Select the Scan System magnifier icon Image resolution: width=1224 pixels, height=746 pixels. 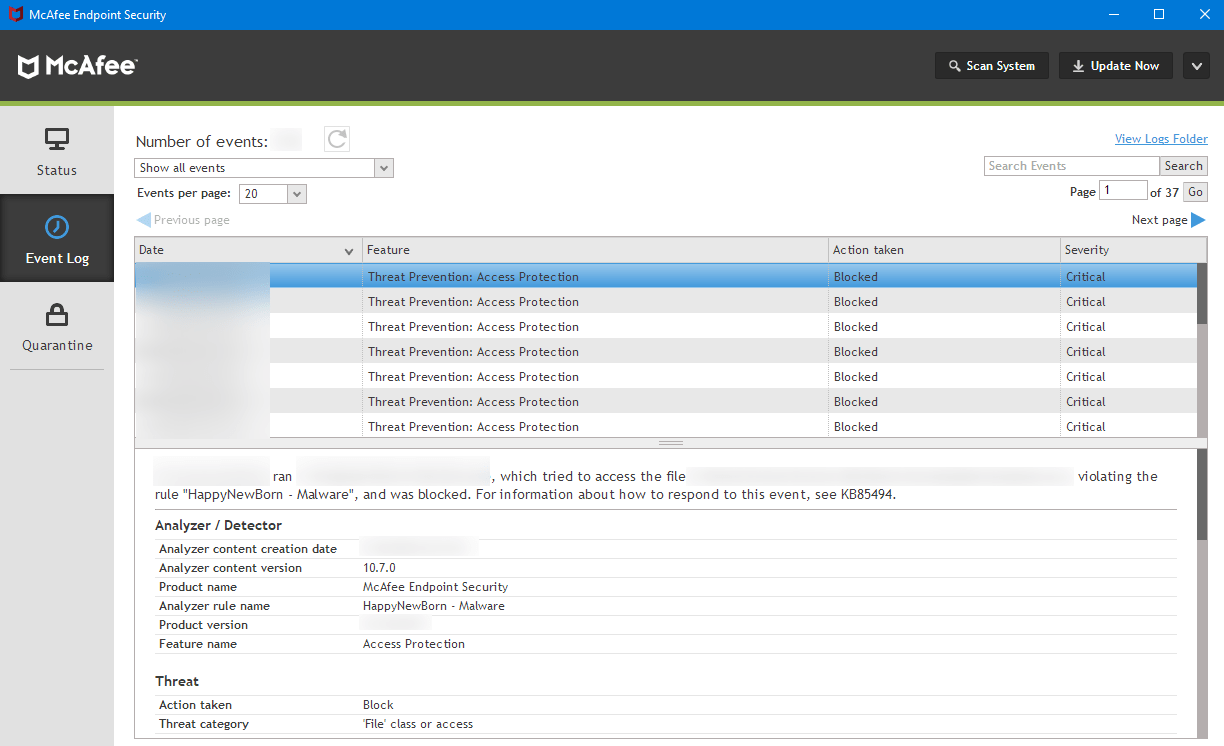(x=953, y=65)
